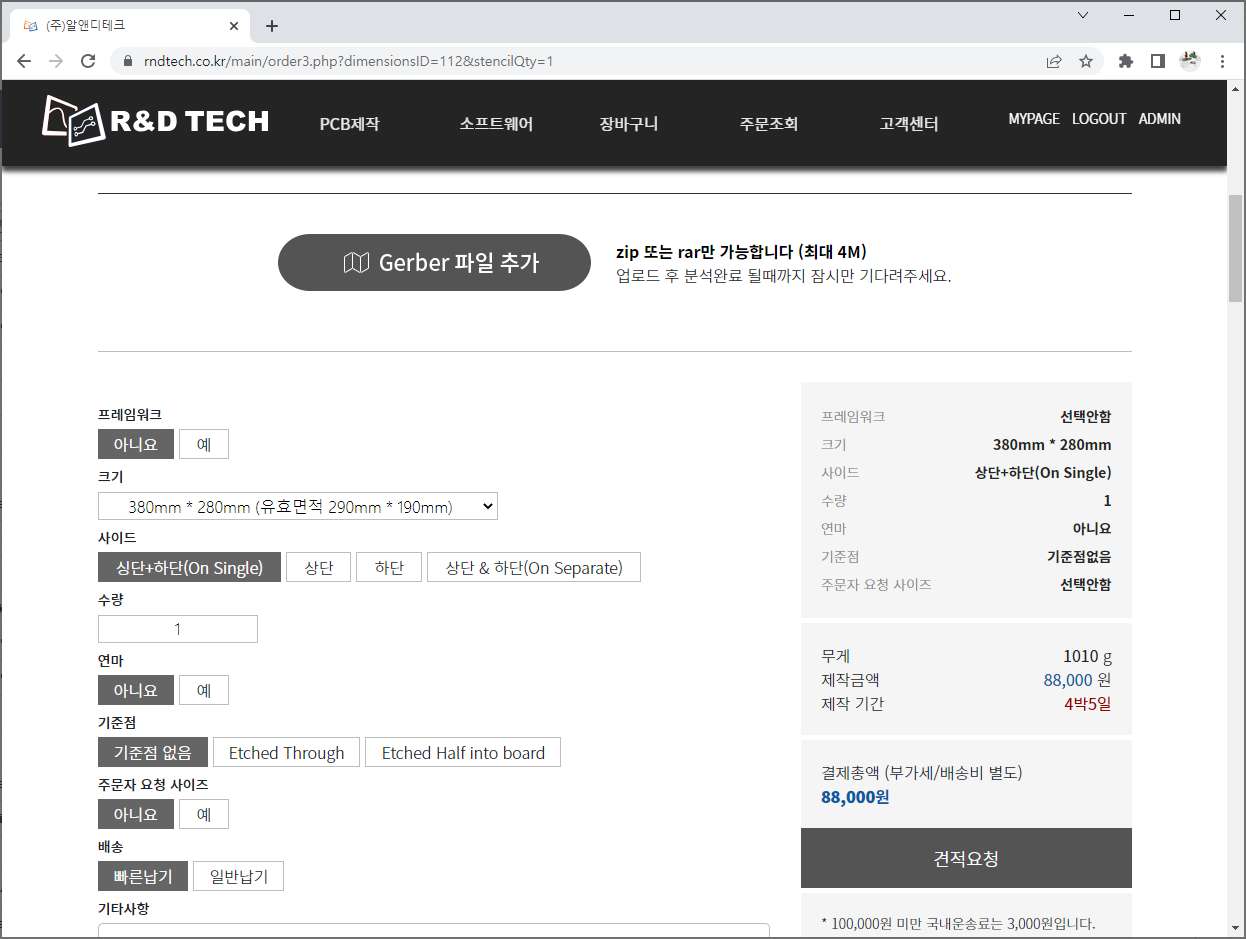This screenshot has width=1246, height=939.
Task: Click the 수량 quantity input field
Action: click(x=178, y=629)
